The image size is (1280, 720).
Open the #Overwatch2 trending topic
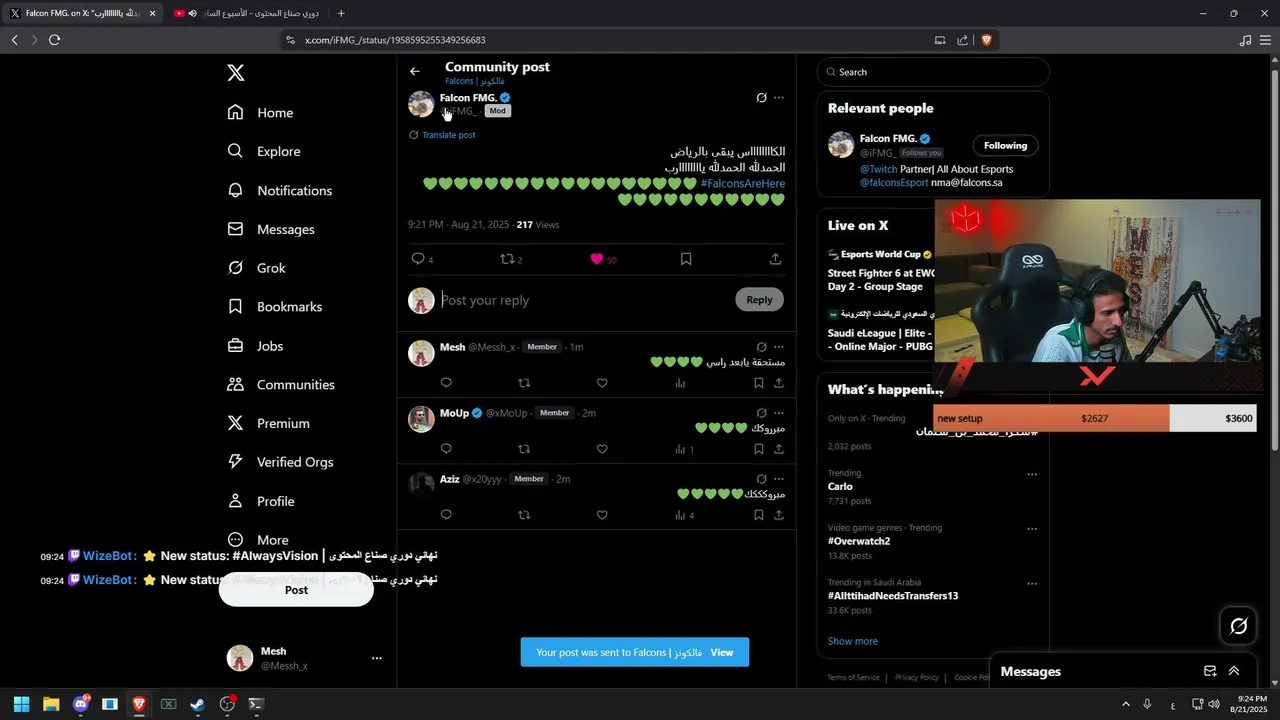coord(859,541)
